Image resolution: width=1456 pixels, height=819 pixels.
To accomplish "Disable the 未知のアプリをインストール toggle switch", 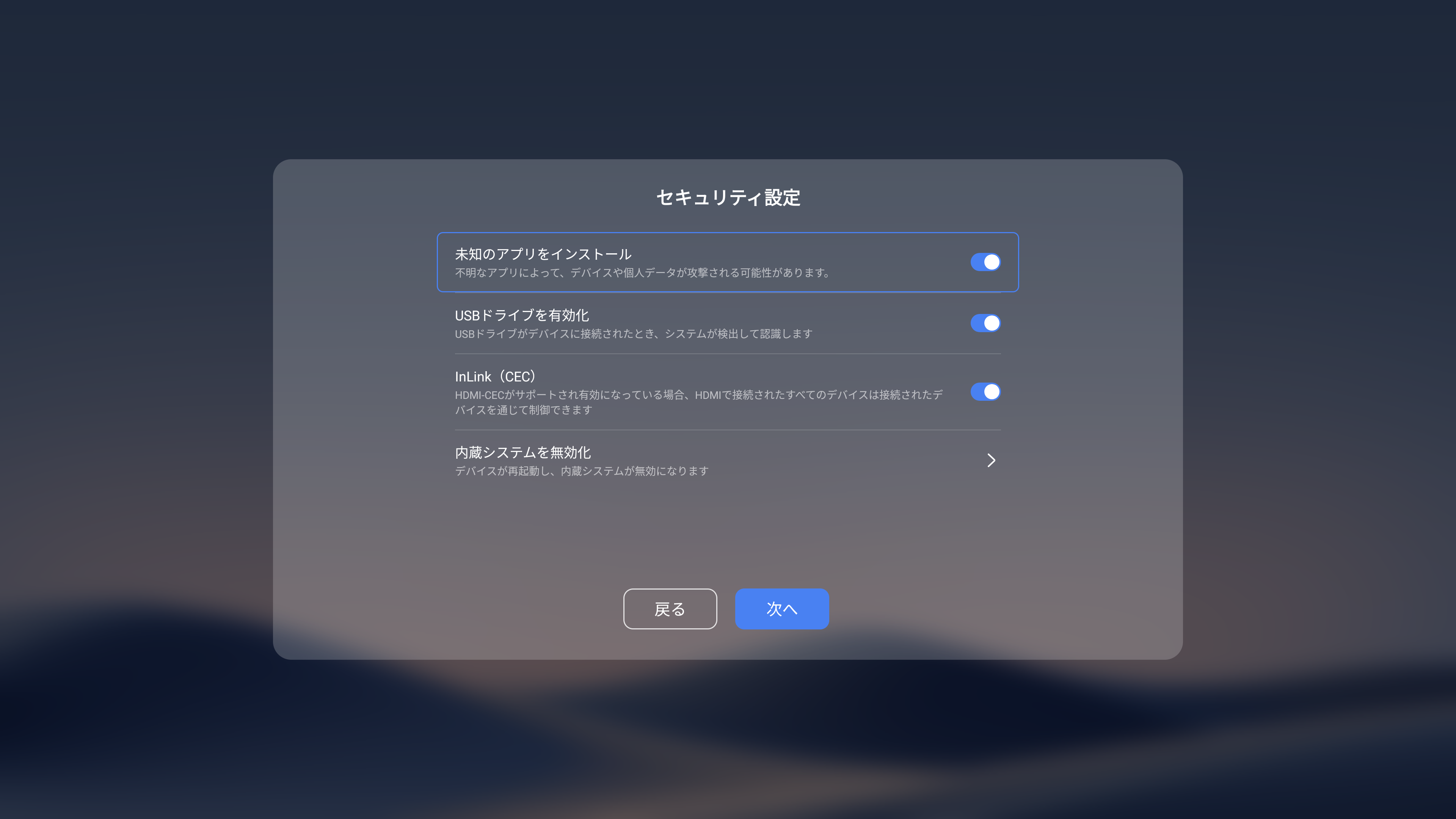I will pyautogui.click(x=985, y=262).
